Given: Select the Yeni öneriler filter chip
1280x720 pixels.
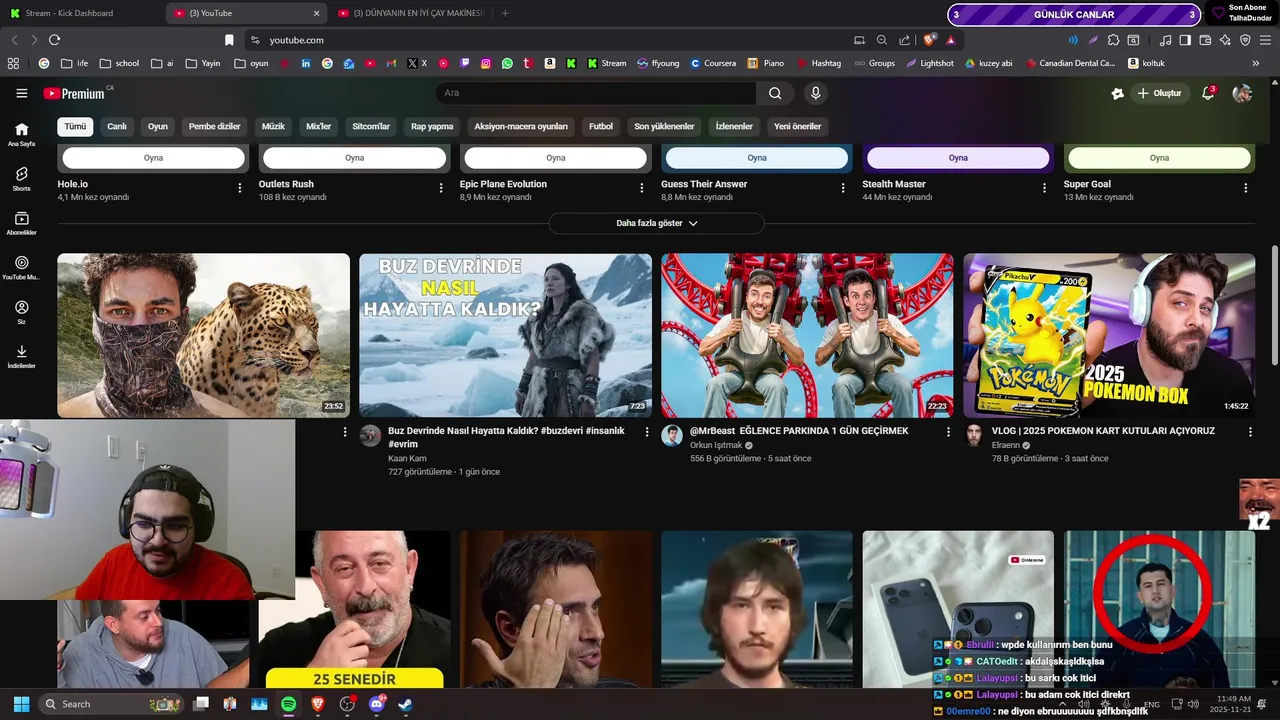Looking at the screenshot, I should [x=797, y=127].
